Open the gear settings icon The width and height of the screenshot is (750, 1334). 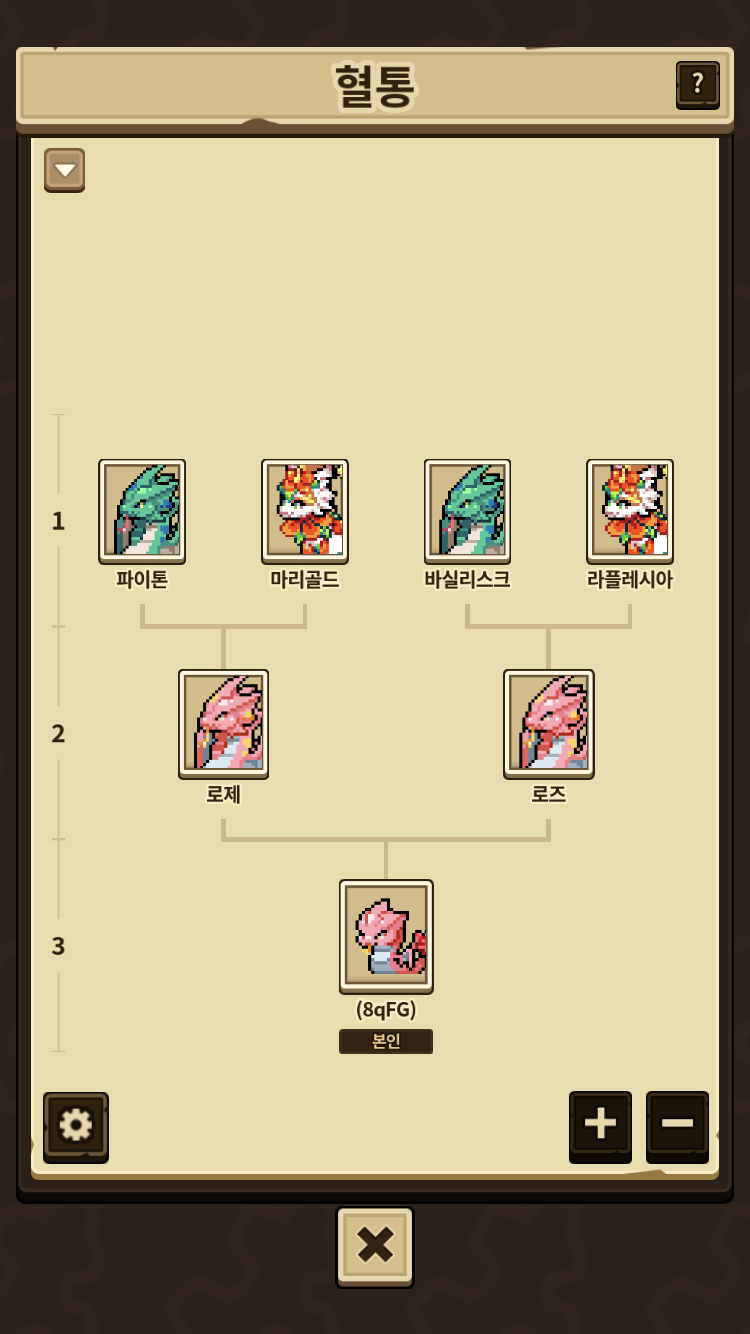(76, 1127)
